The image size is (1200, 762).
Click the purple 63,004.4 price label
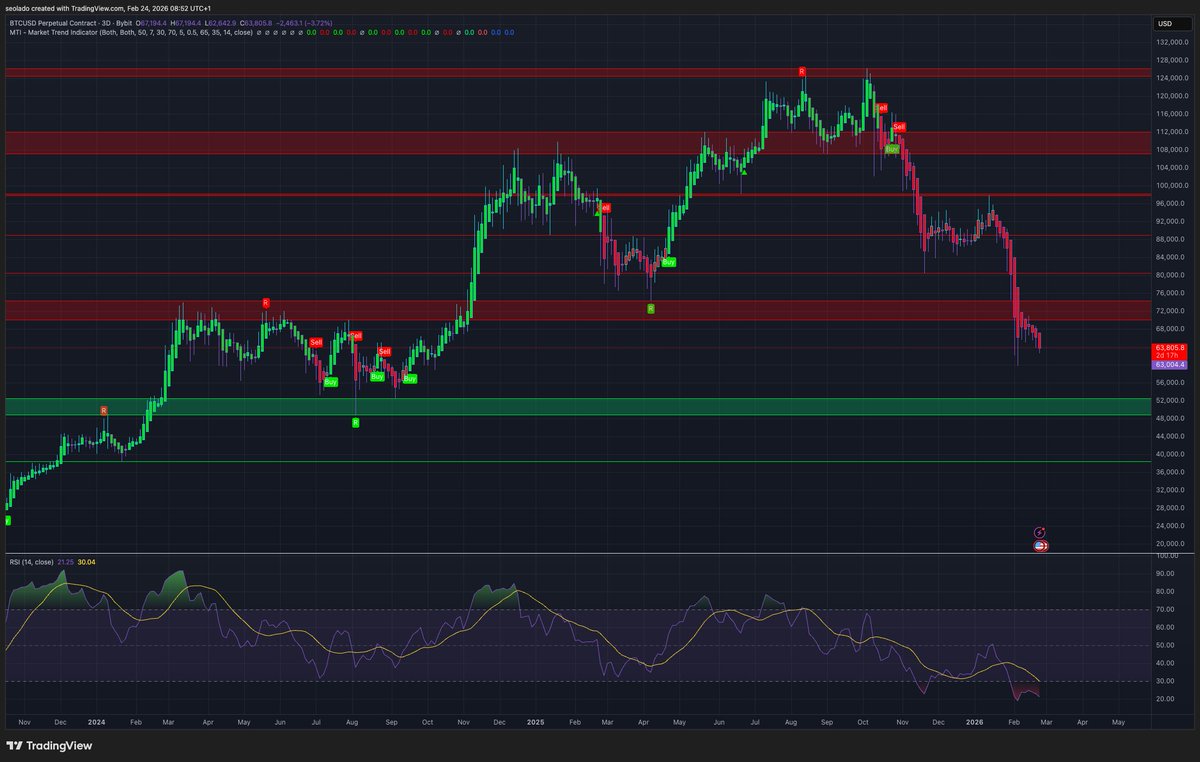[x=1170, y=365]
